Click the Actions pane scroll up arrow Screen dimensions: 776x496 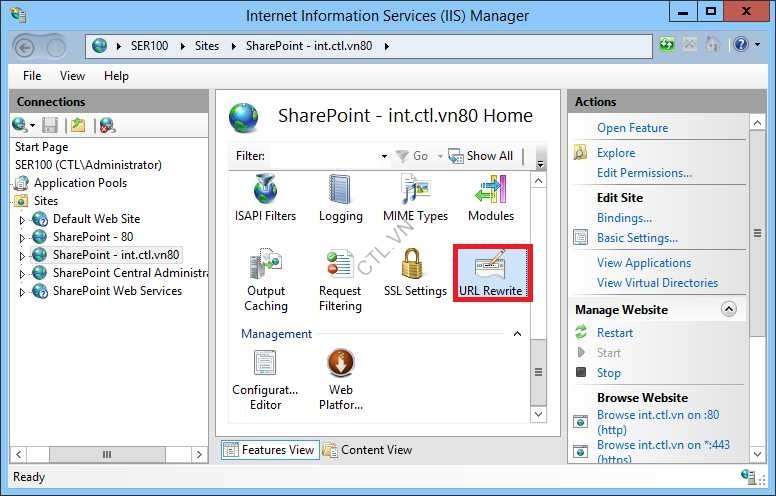coord(757,122)
